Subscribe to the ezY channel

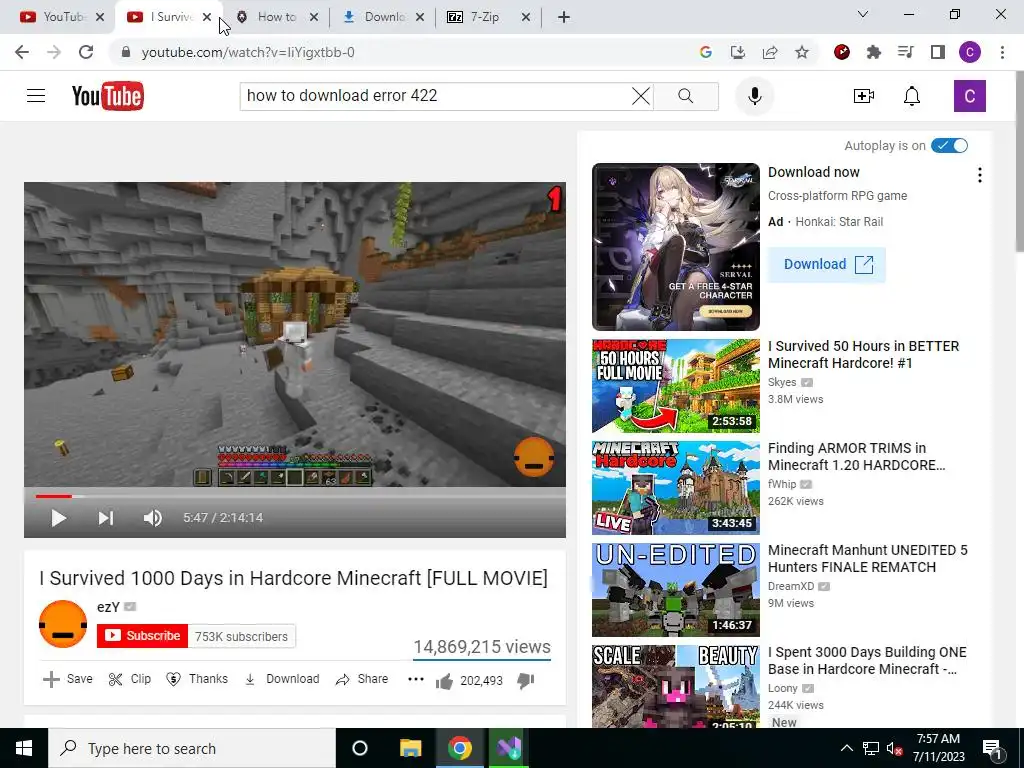[x=142, y=636]
